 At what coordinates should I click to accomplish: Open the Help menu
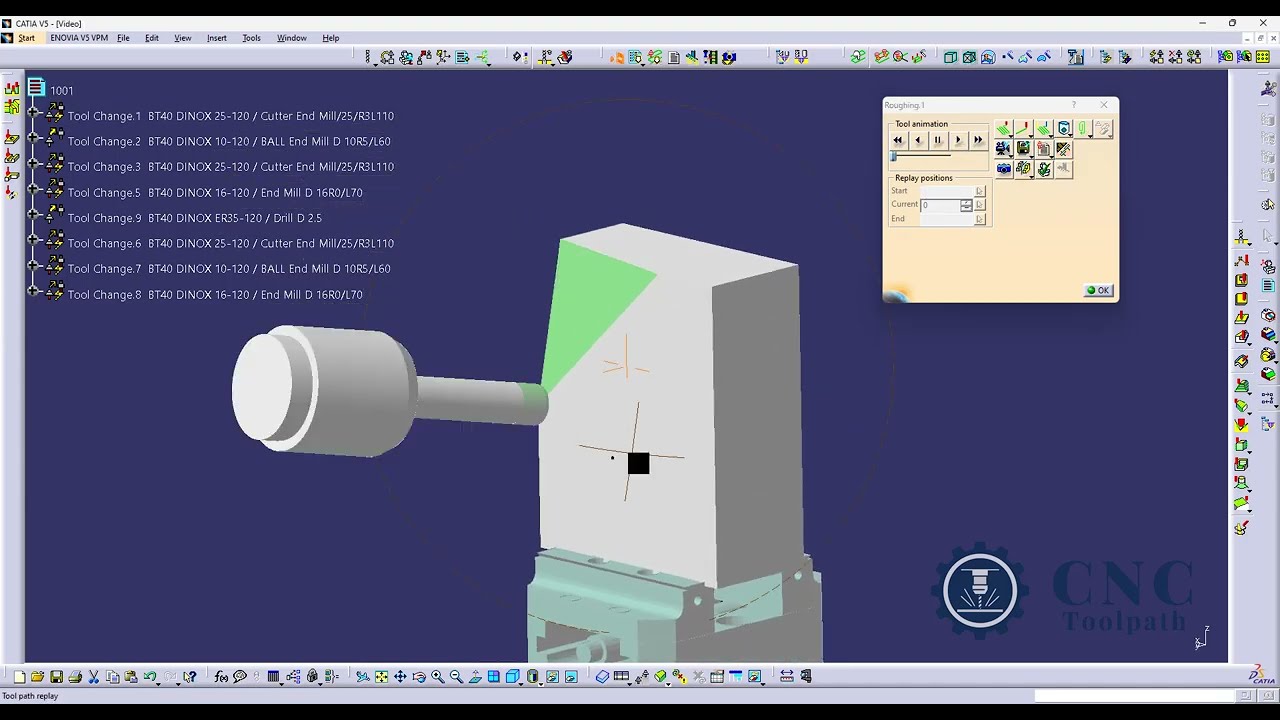click(331, 38)
